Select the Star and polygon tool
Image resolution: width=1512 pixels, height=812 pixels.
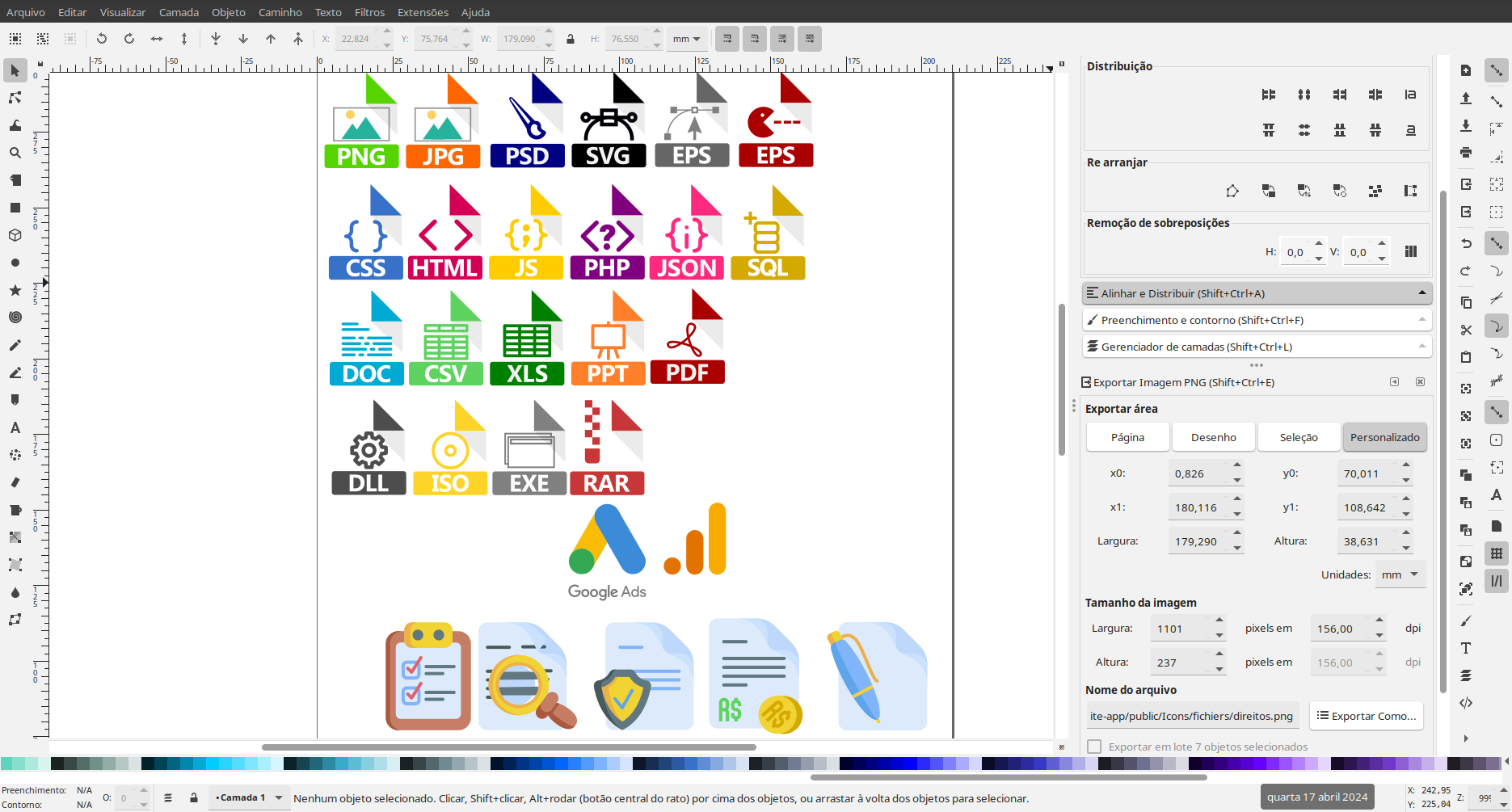pyautogui.click(x=15, y=290)
